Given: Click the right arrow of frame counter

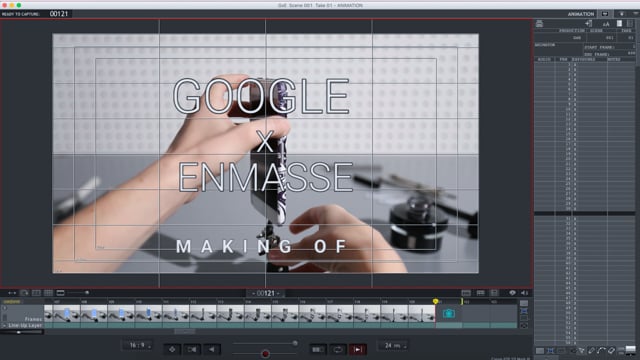Looking at the screenshot, I should click(278, 293).
